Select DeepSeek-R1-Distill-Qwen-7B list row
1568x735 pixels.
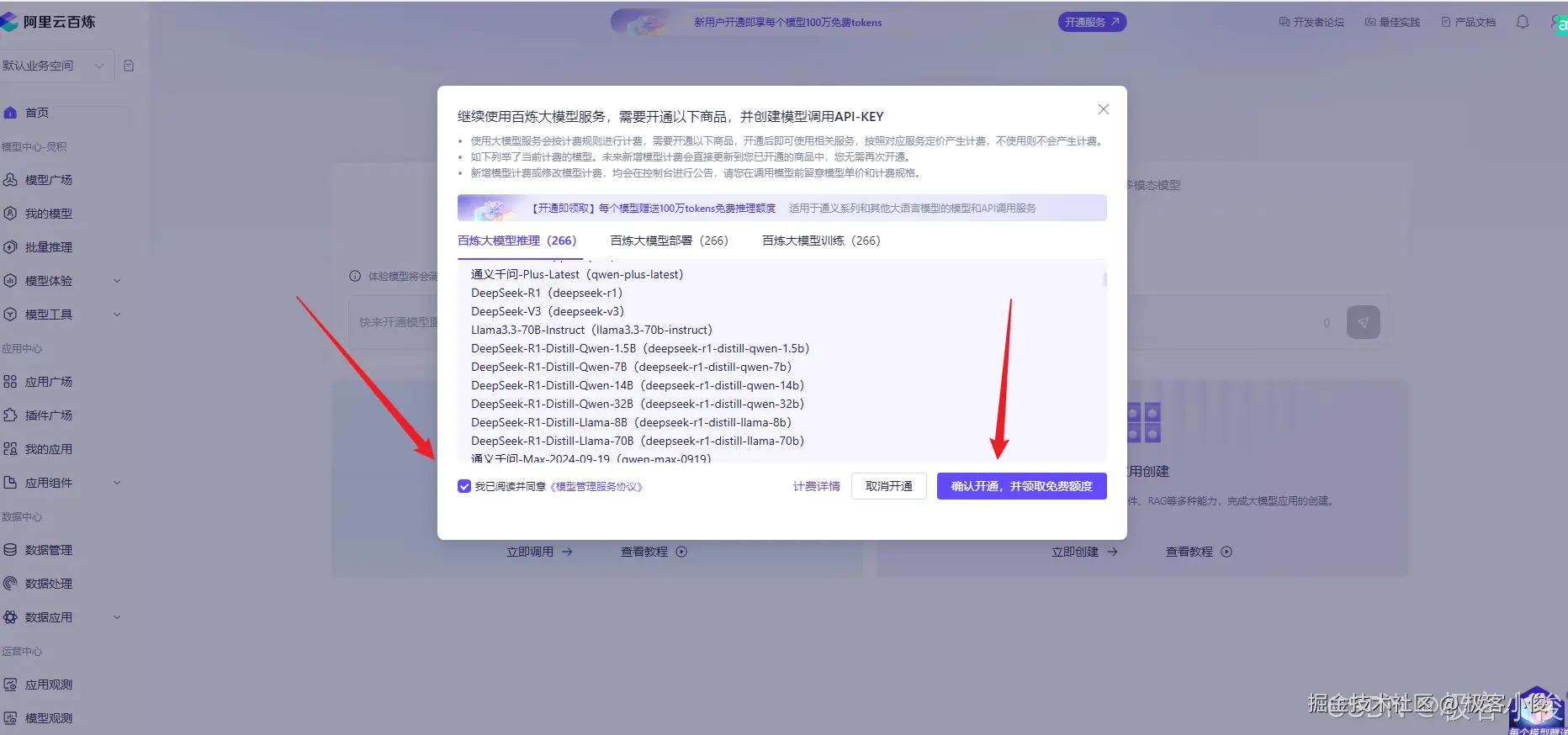pyautogui.click(x=632, y=367)
